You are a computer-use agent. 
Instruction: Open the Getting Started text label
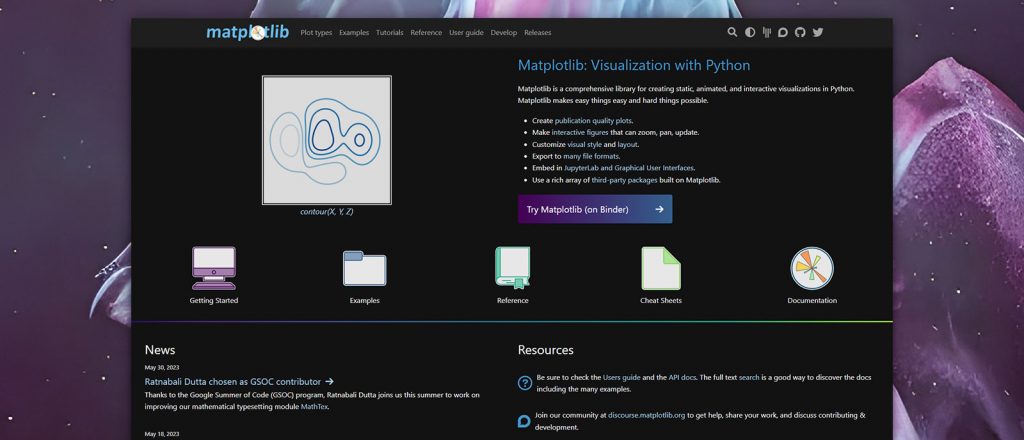(214, 301)
